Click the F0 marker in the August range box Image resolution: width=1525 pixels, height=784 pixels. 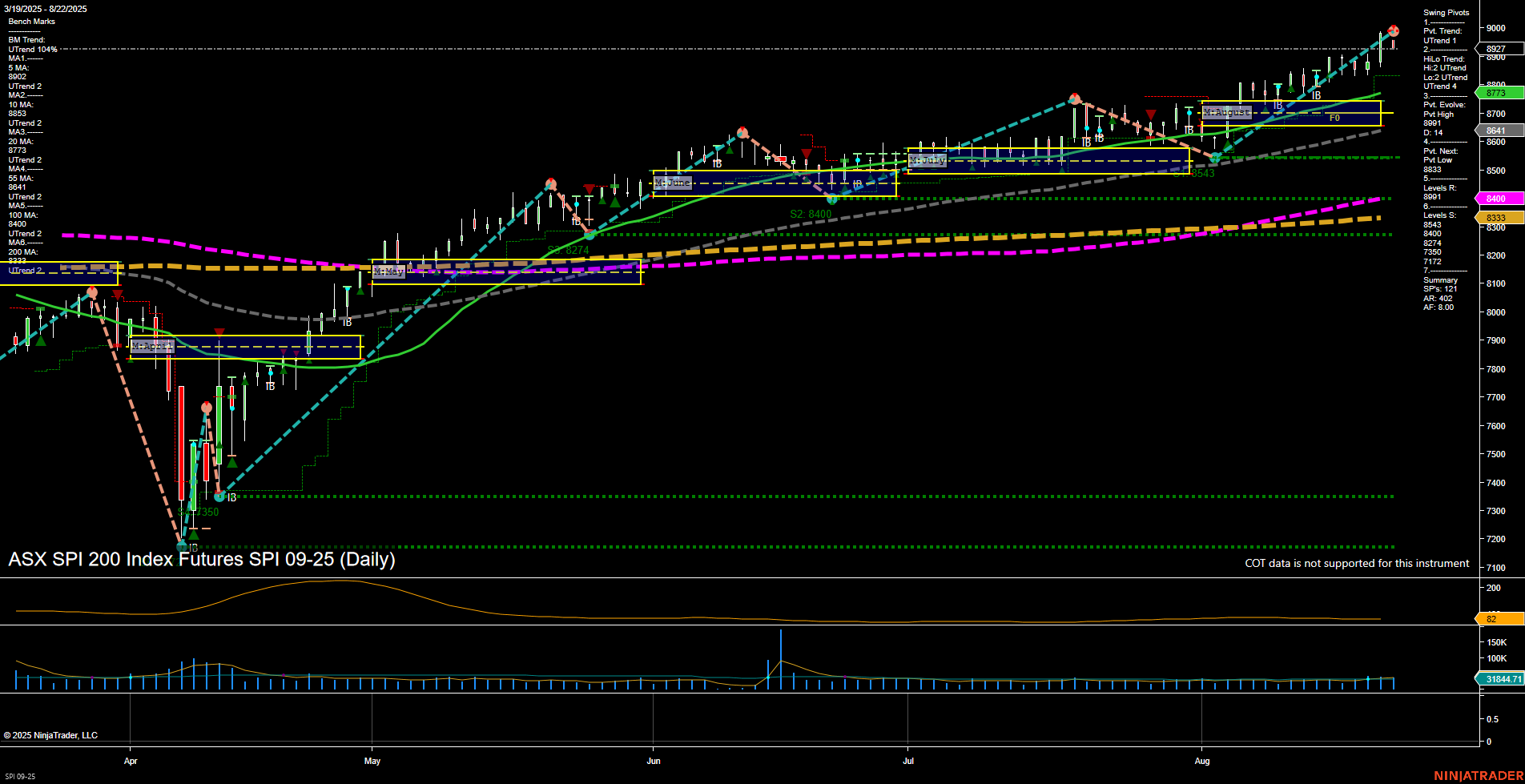[x=1334, y=119]
